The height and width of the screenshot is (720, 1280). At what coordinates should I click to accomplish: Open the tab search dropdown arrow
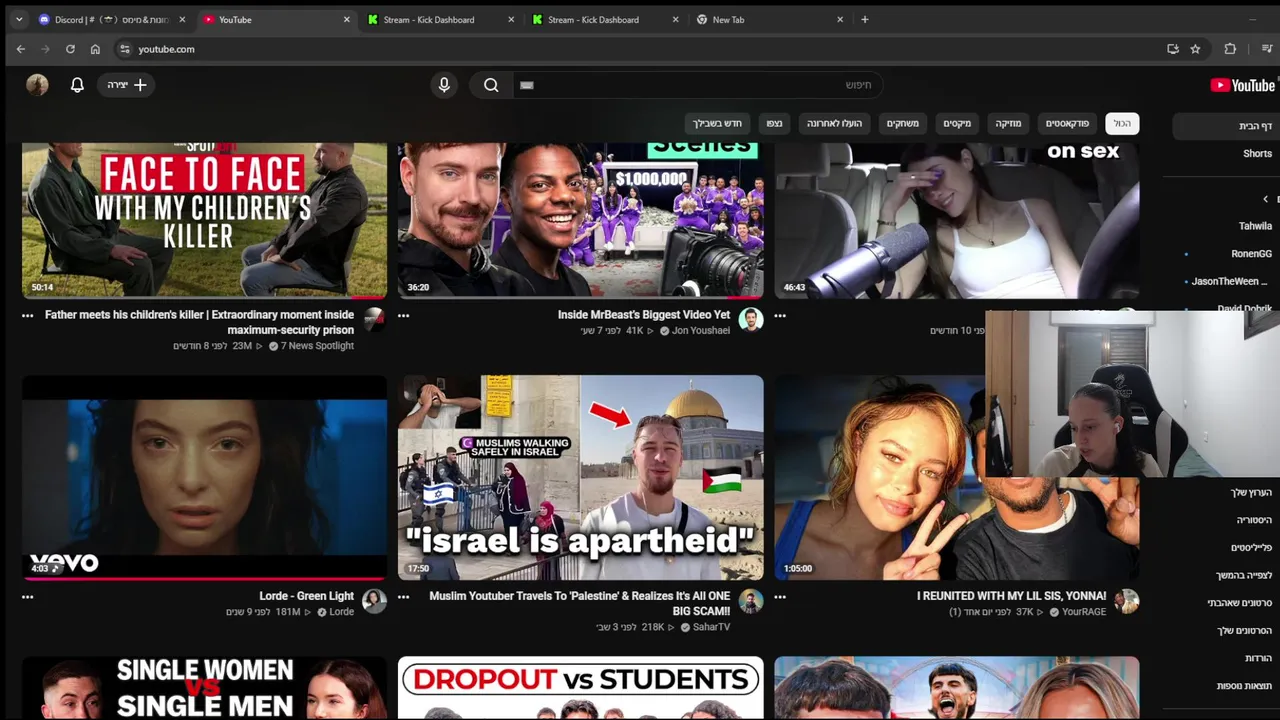click(x=18, y=19)
